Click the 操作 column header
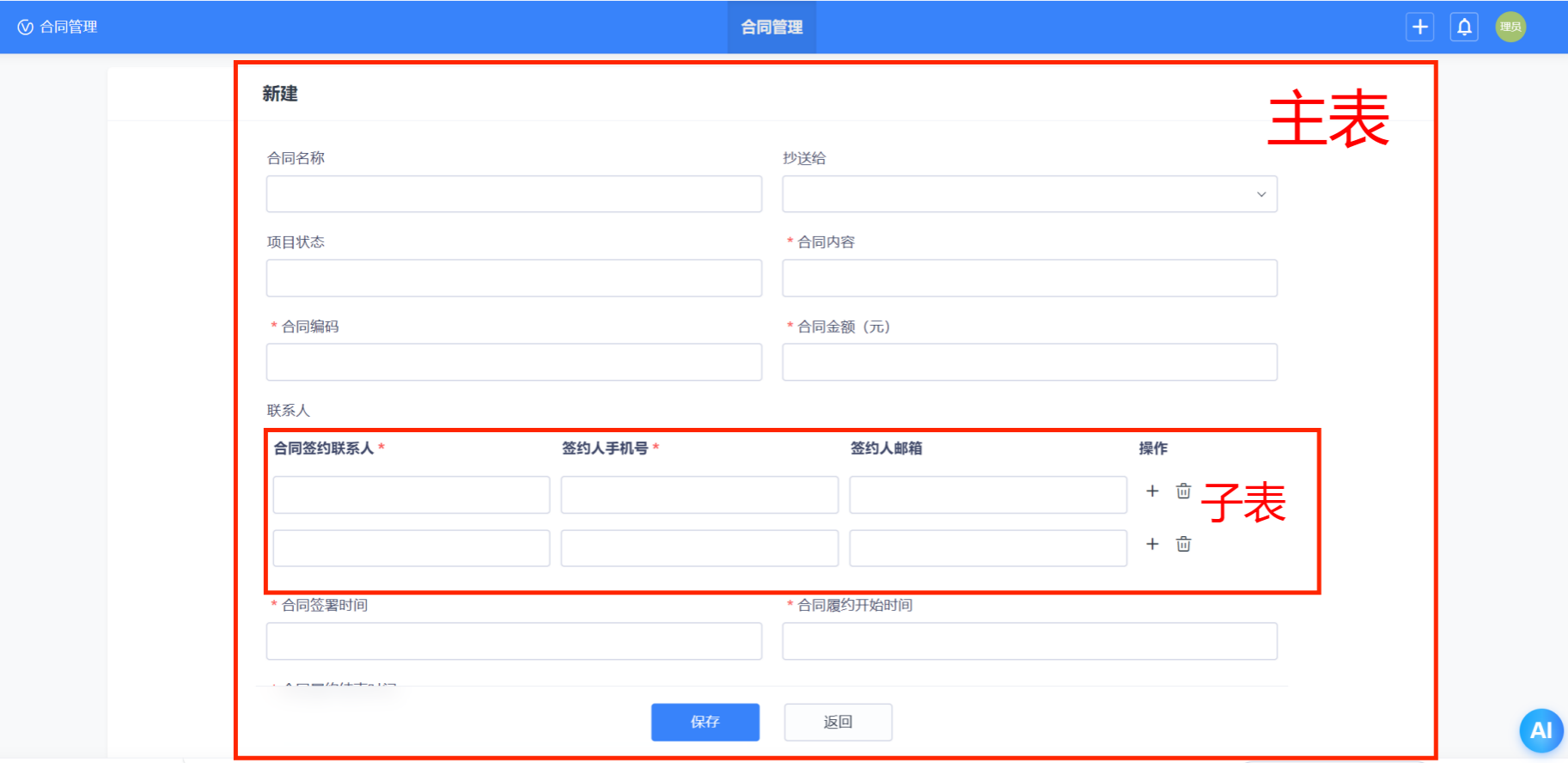This screenshot has width=1568, height=763. [x=1153, y=449]
